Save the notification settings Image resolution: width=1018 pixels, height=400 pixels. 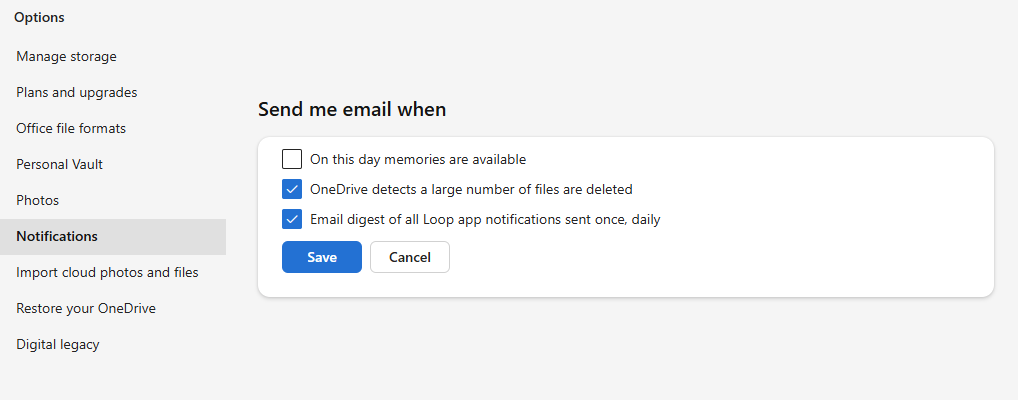coord(322,257)
